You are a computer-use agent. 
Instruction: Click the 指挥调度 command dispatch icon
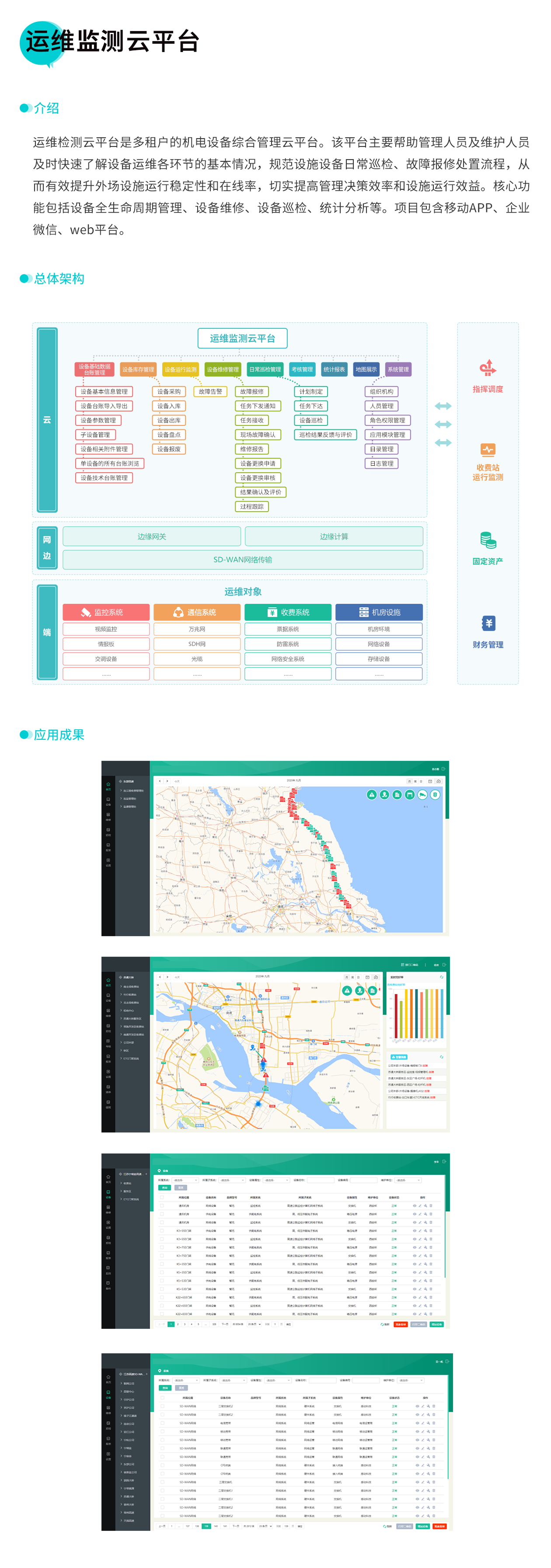[x=487, y=368]
